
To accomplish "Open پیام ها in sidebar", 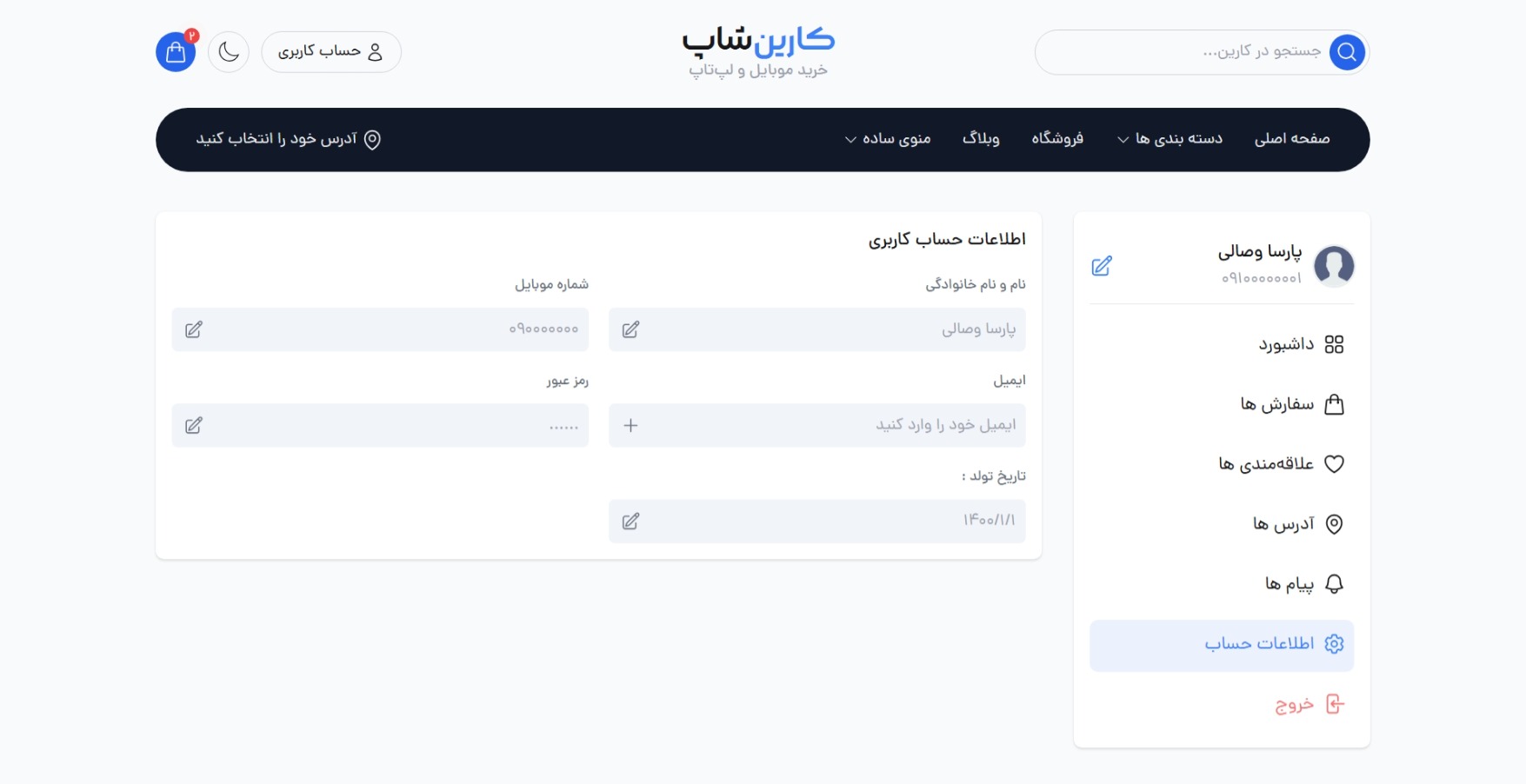I will [x=1222, y=584].
